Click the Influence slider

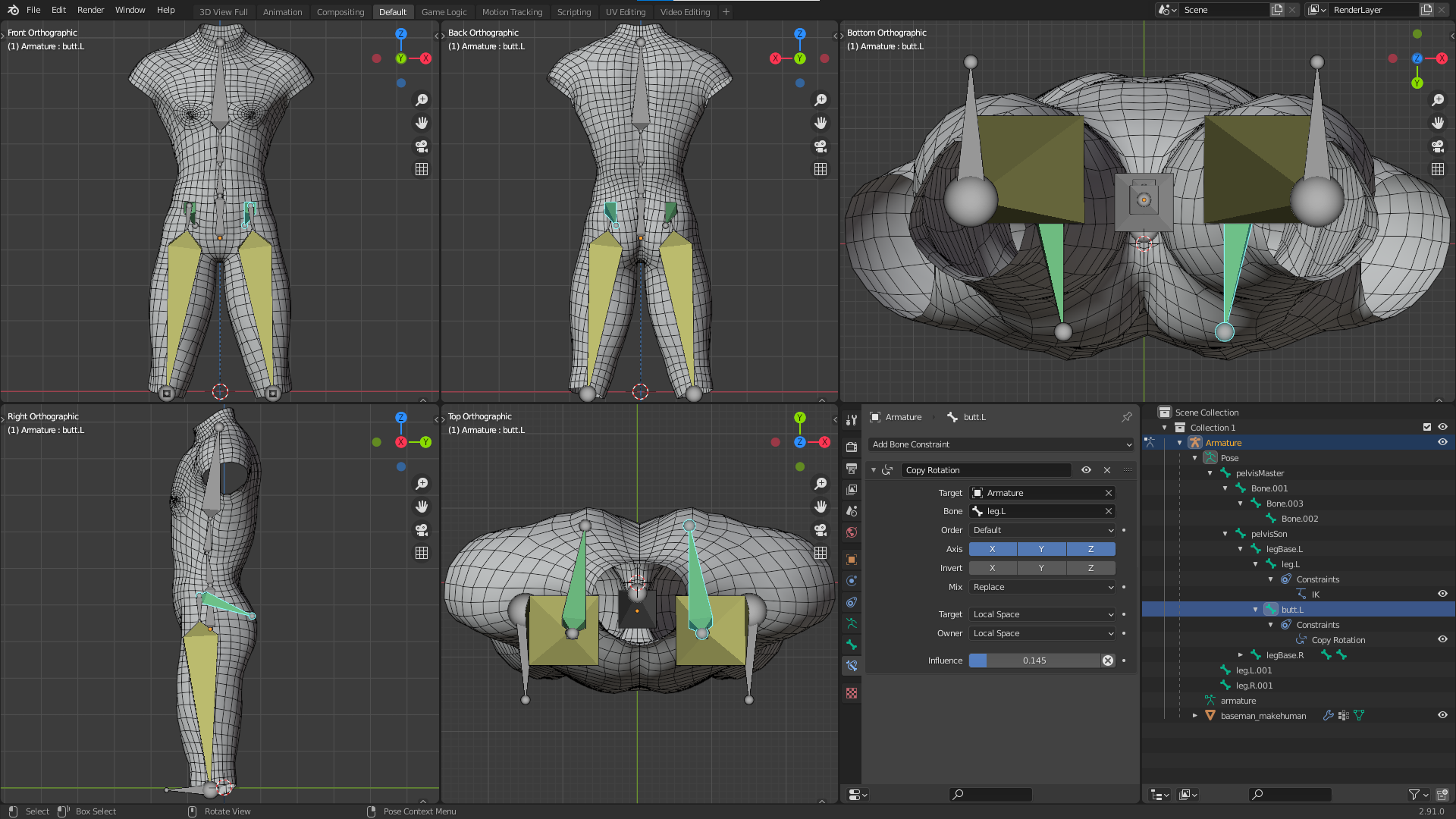click(x=1034, y=661)
